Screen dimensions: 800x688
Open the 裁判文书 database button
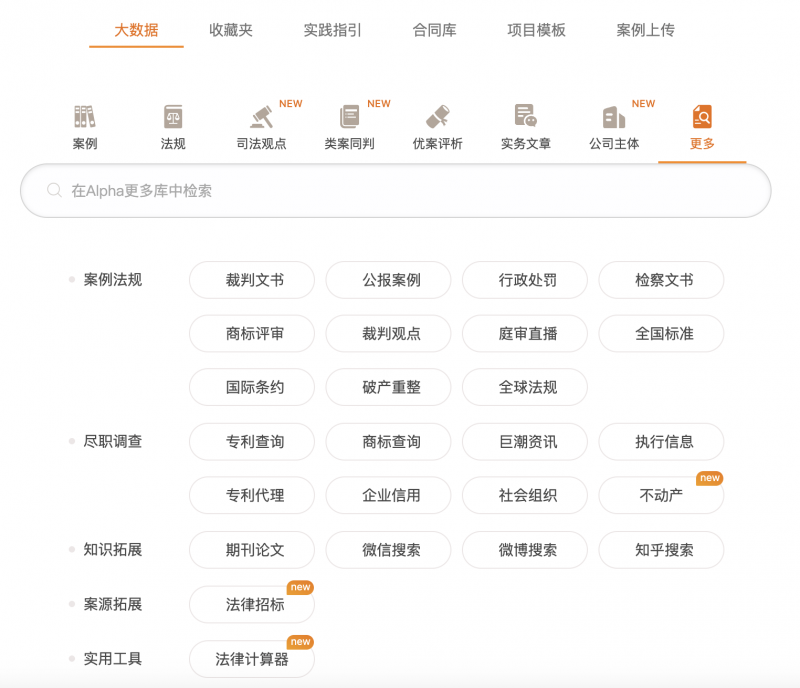[252, 280]
